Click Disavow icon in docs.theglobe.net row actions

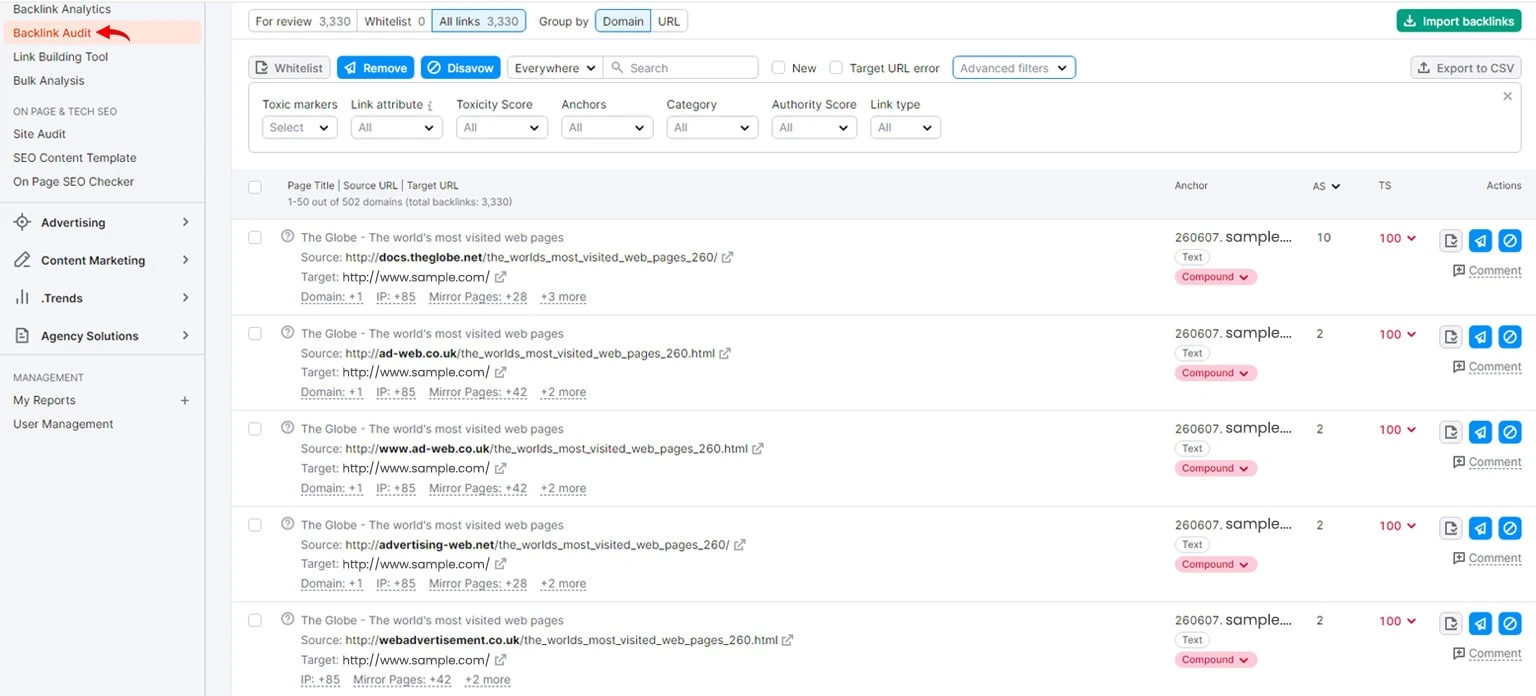pyautogui.click(x=1510, y=240)
